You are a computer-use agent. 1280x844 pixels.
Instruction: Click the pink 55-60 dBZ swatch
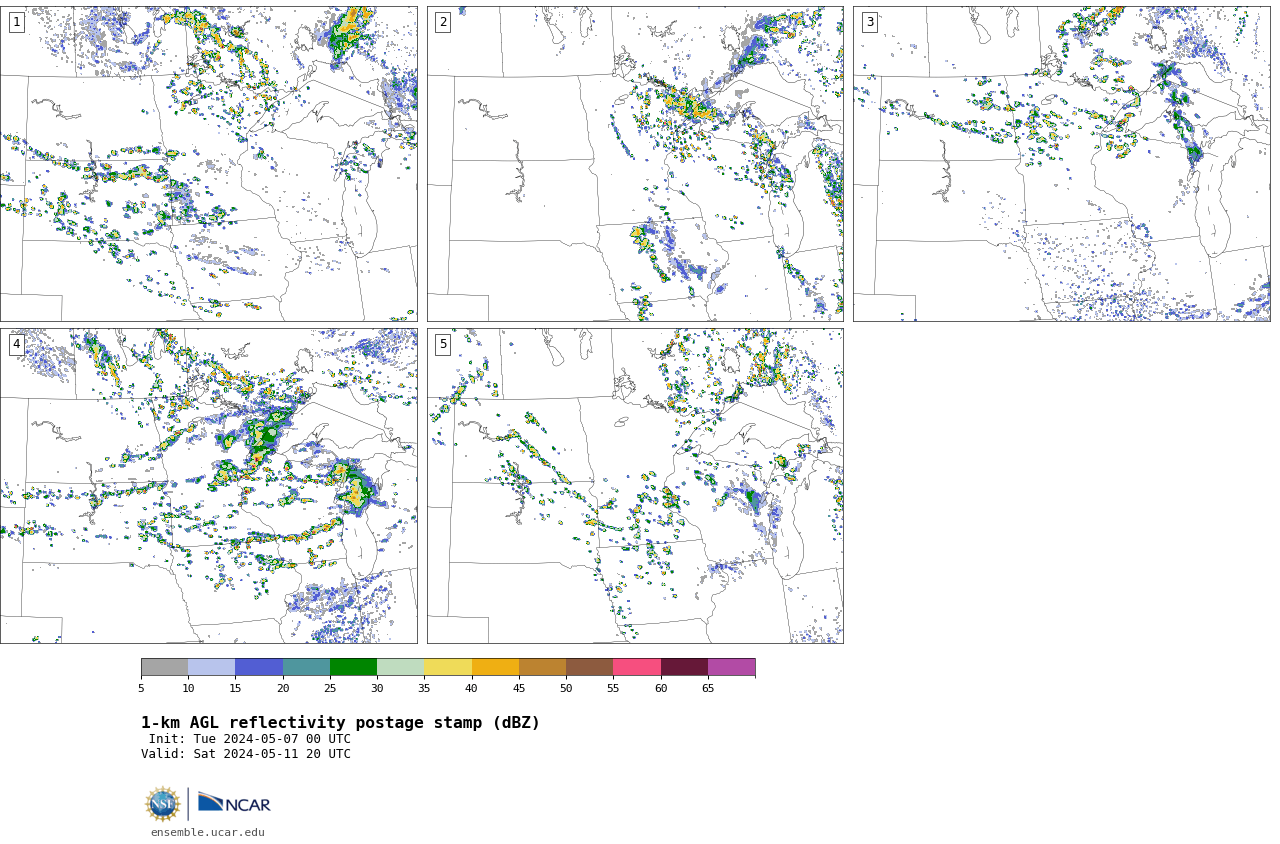[x=637, y=667]
